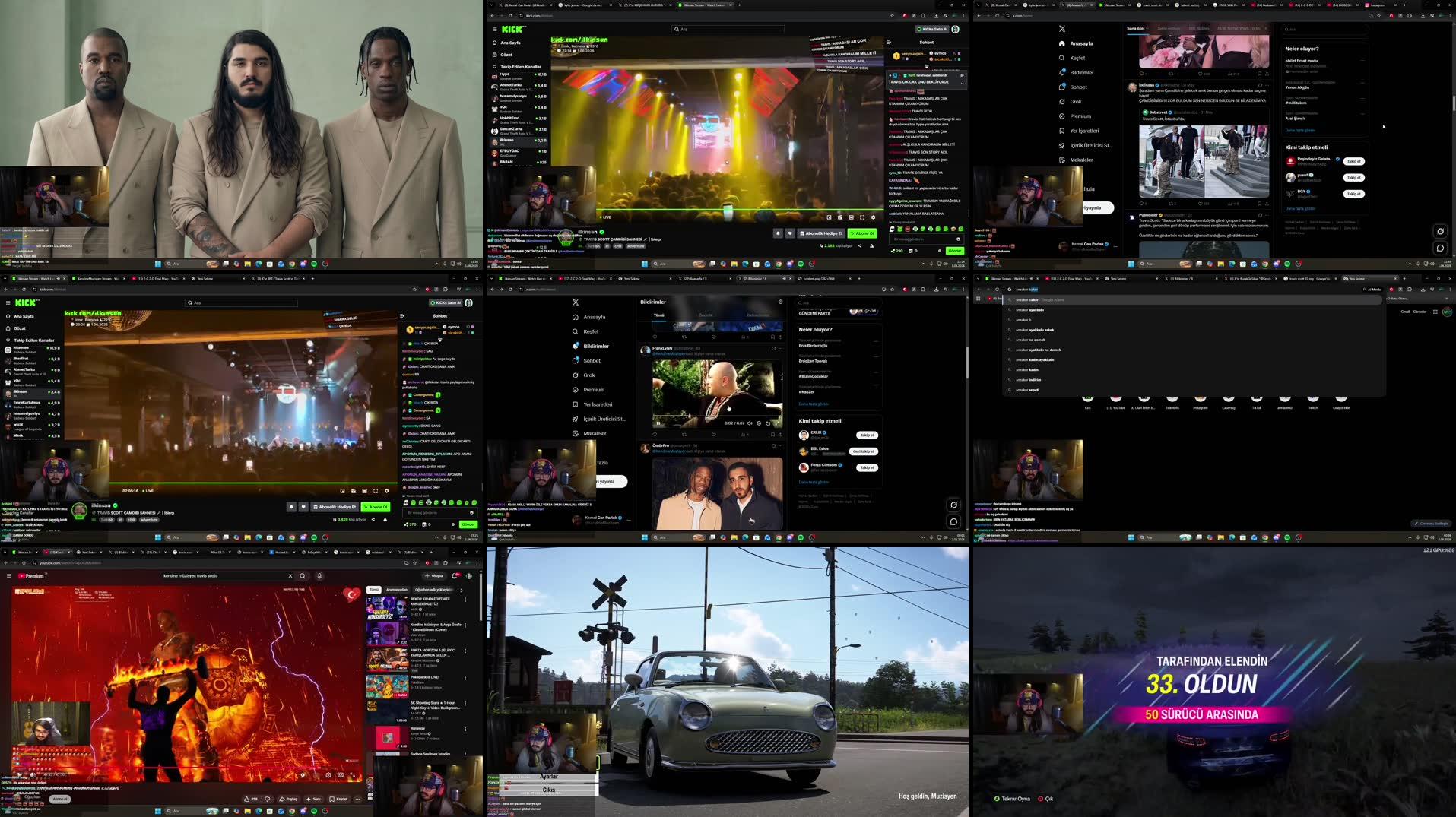The image size is (1456, 817).
Task: Open the REKOR KIRAN FORTNITE video thumbnail
Action: [387, 608]
